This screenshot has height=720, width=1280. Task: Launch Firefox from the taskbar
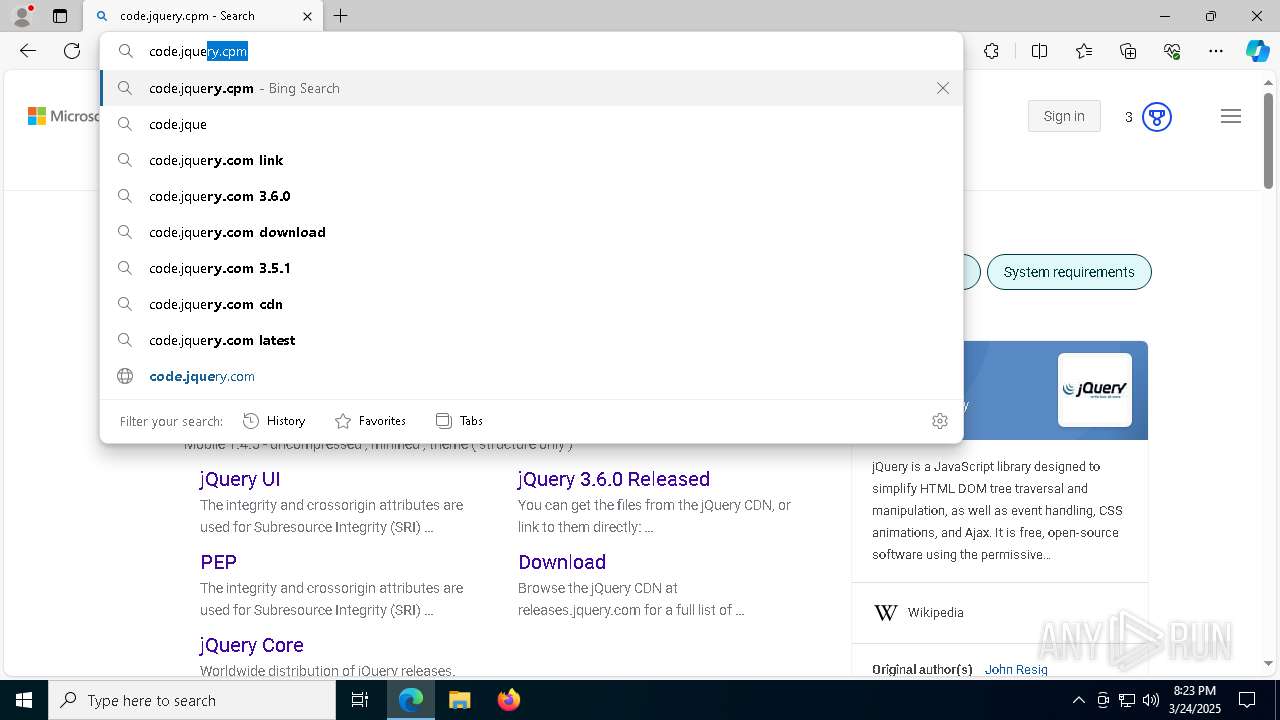(508, 700)
